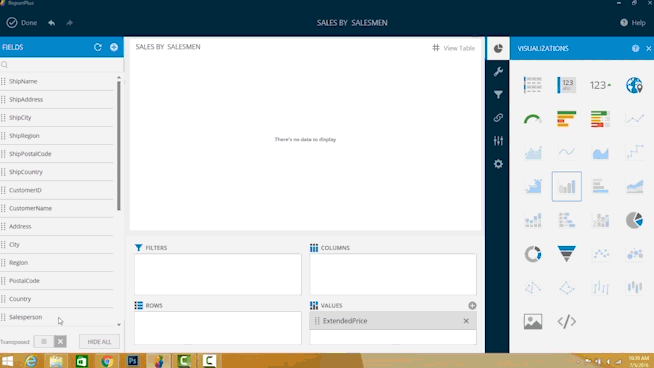Image resolution: width=654 pixels, height=368 pixels.
Task: Toggle Transposed list view button
Action: [x=44, y=342]
